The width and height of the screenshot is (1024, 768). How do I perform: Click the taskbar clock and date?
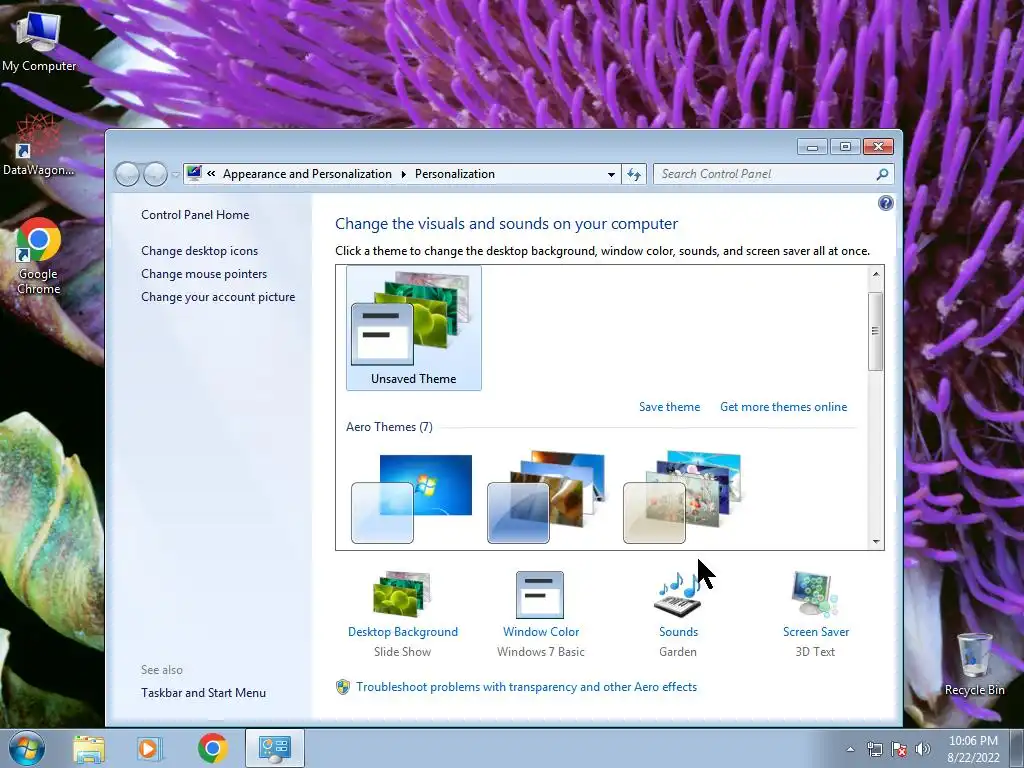pos(973,749)
